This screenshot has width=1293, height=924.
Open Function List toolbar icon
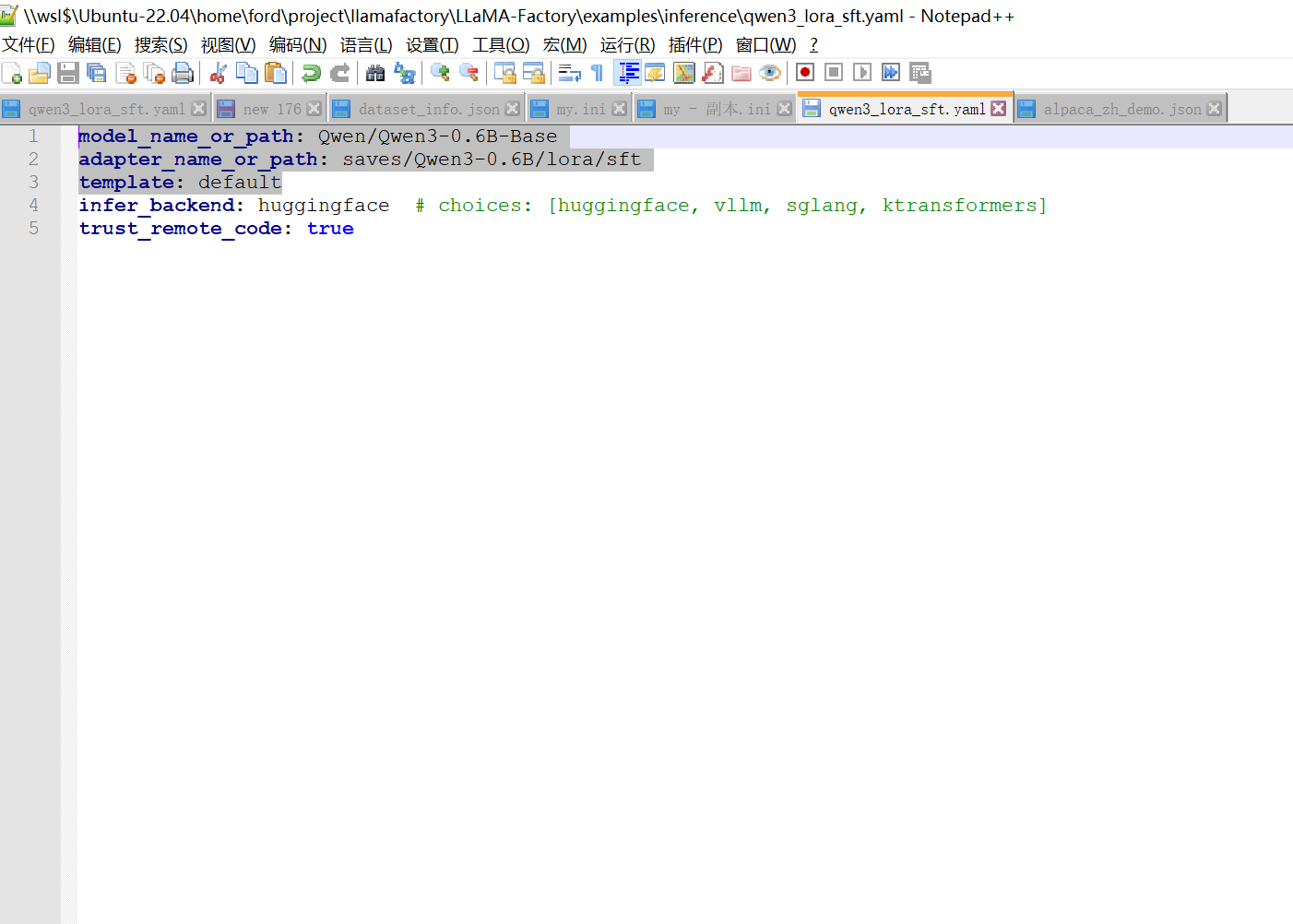tap(713, 73)
